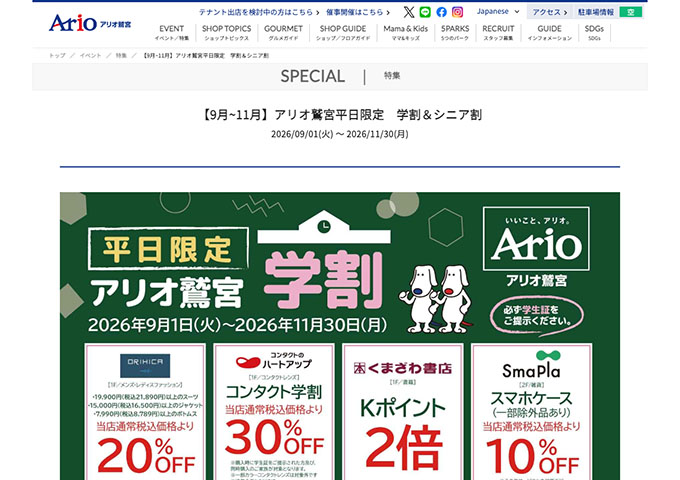Image resolution: width=680 pixels, height=480 pixels.
Task: Click the 平日限定 学割 campaign banner title
Action: point(236,269)
